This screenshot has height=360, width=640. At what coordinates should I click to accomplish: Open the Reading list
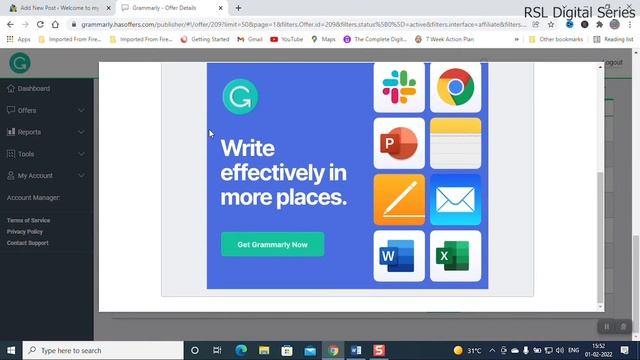pos(613,39)
